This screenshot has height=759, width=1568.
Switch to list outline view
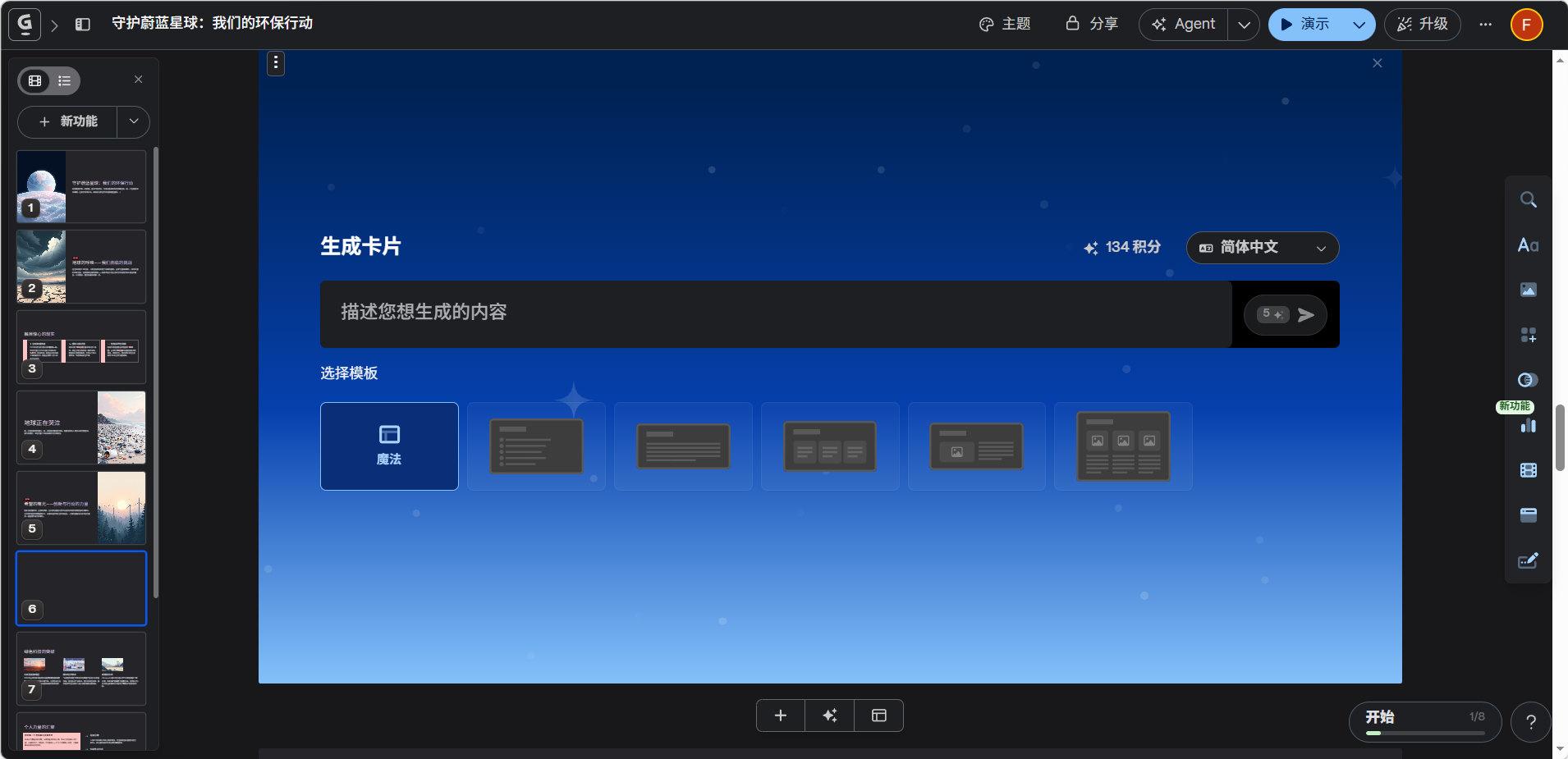pyautogui.click(x=65, y=80)
